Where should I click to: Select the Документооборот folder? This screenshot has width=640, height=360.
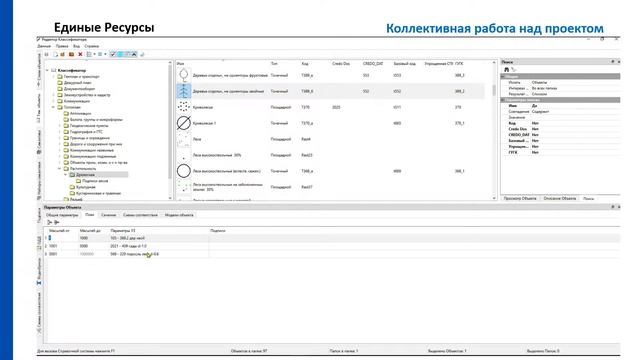coord(79,89)
